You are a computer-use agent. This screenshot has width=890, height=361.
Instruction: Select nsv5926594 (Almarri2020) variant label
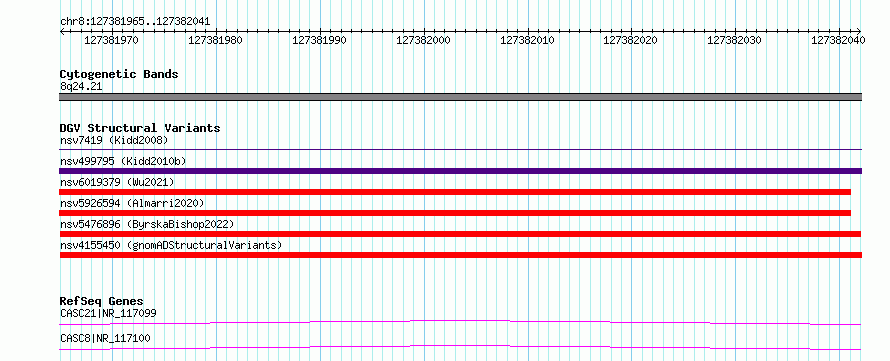pyautogui.click(x=132, y=203)
